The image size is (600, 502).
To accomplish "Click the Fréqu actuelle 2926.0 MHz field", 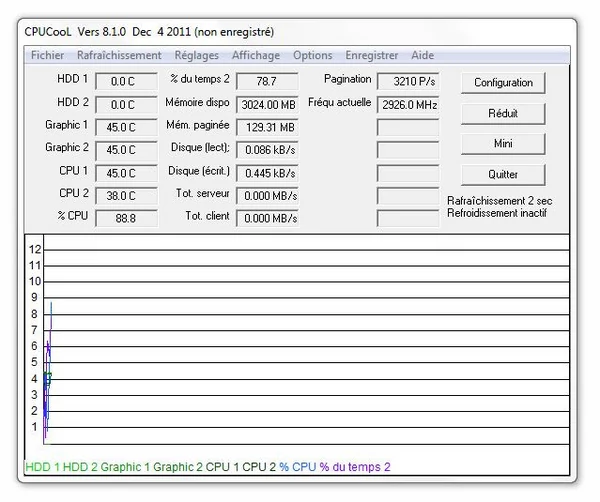I will pyautogui.click(x=408, y=104).
